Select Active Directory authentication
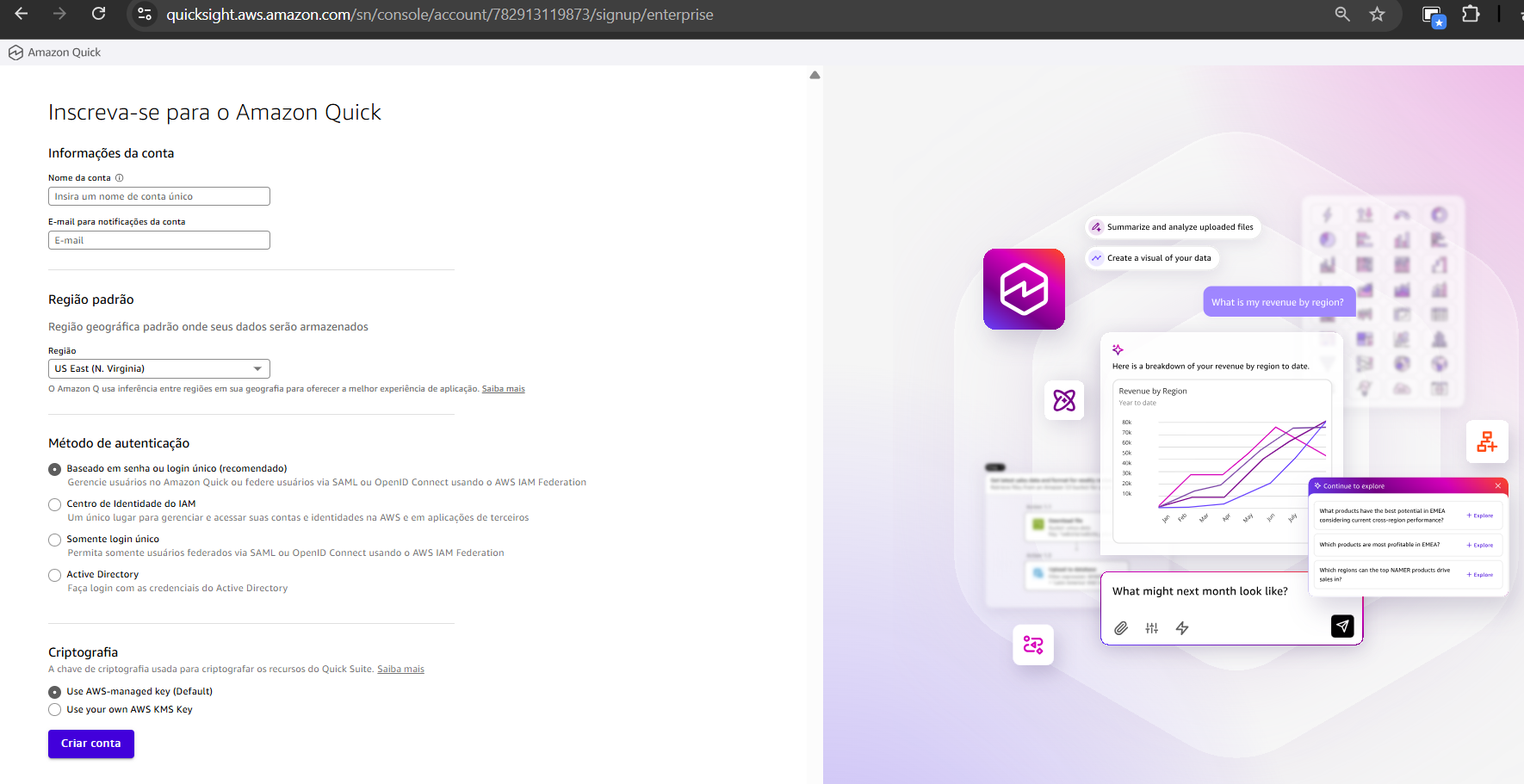Viewport: 1524px width, 784px height. pos(55,575)
